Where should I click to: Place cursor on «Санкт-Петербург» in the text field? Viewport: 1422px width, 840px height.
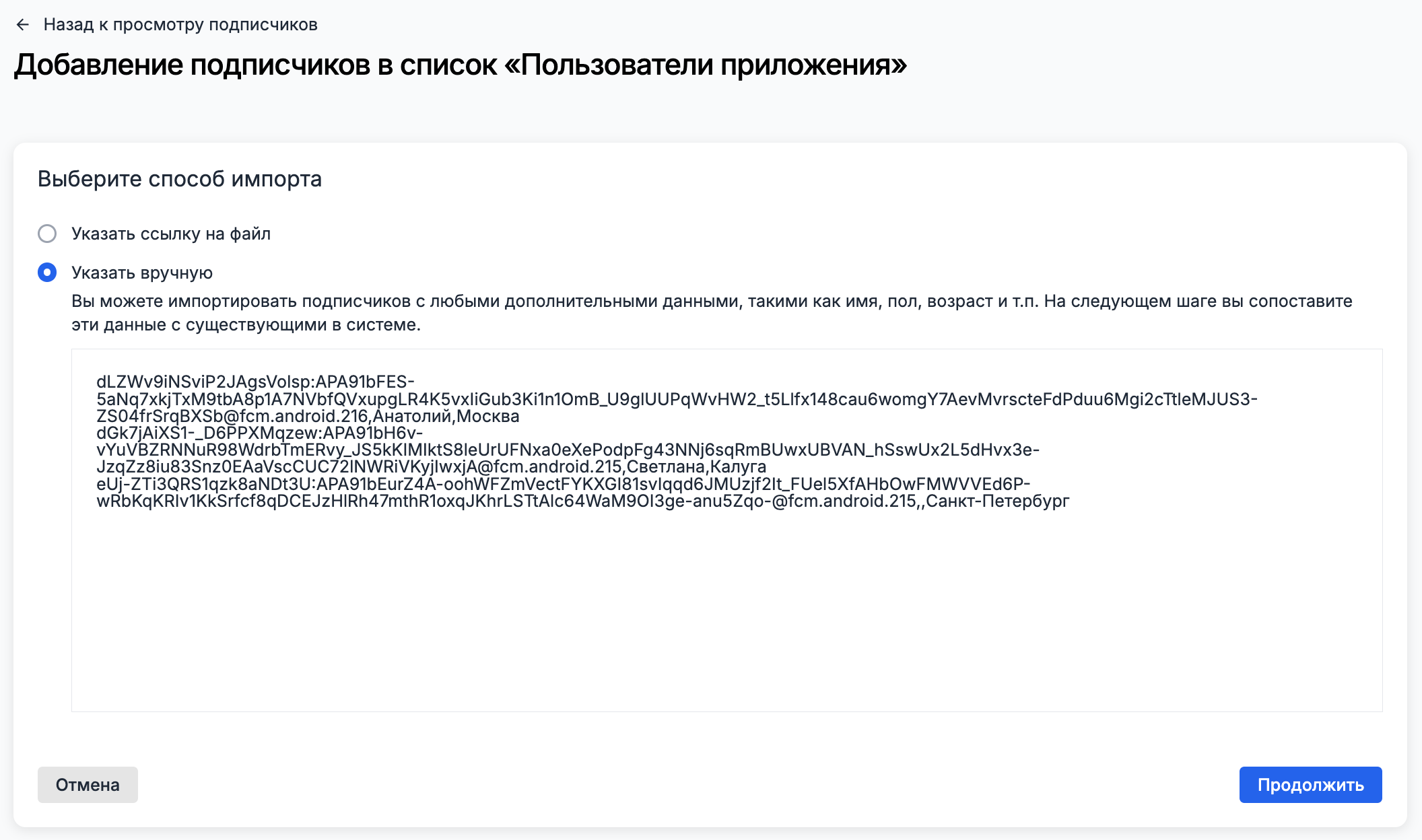coord(997,501)
